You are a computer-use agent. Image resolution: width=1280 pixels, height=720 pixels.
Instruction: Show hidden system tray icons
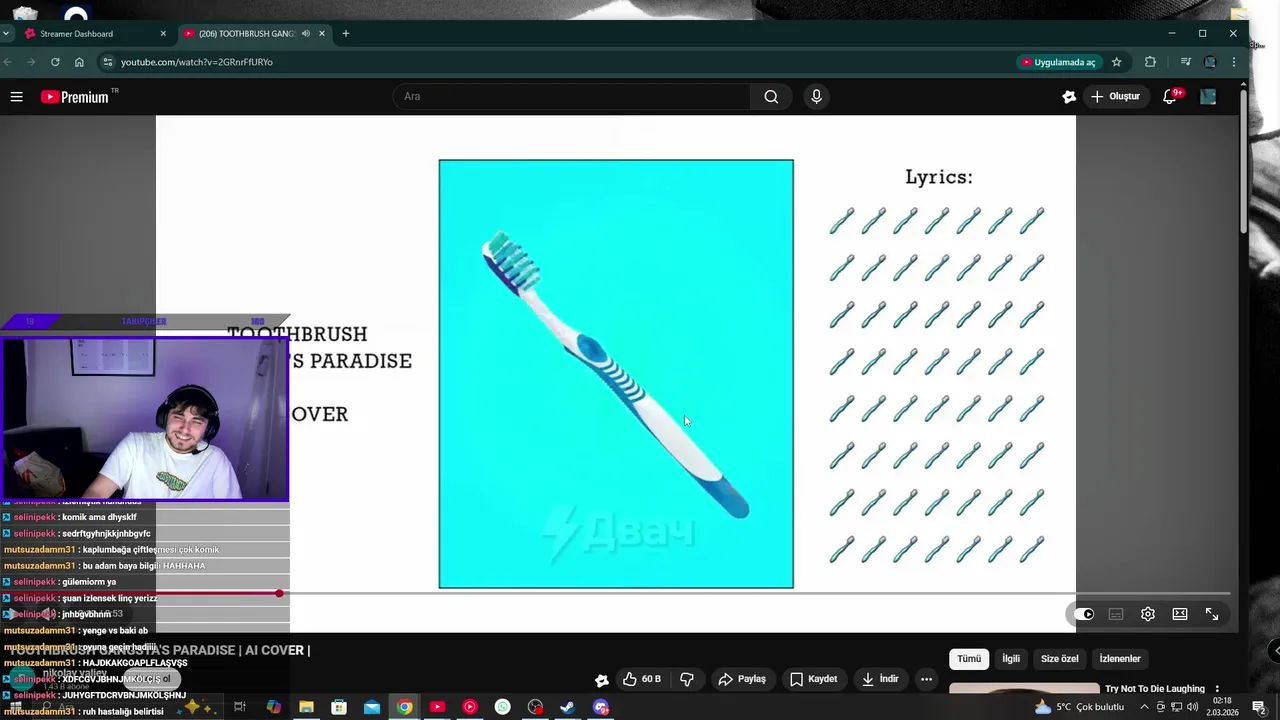[x=1144, y=707]
